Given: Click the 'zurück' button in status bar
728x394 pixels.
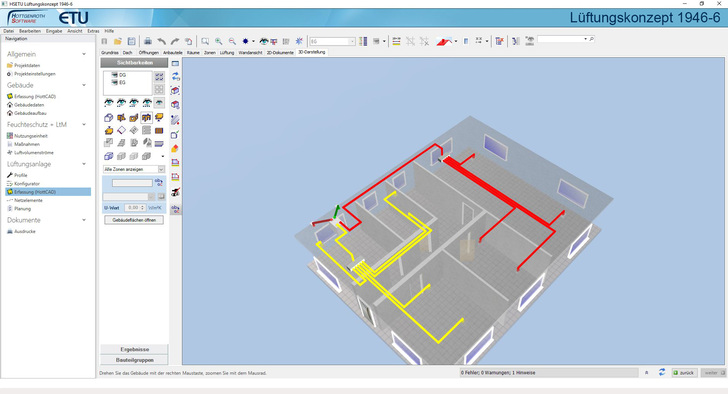Looking at the screenshot, I should [x=684, y=373].
